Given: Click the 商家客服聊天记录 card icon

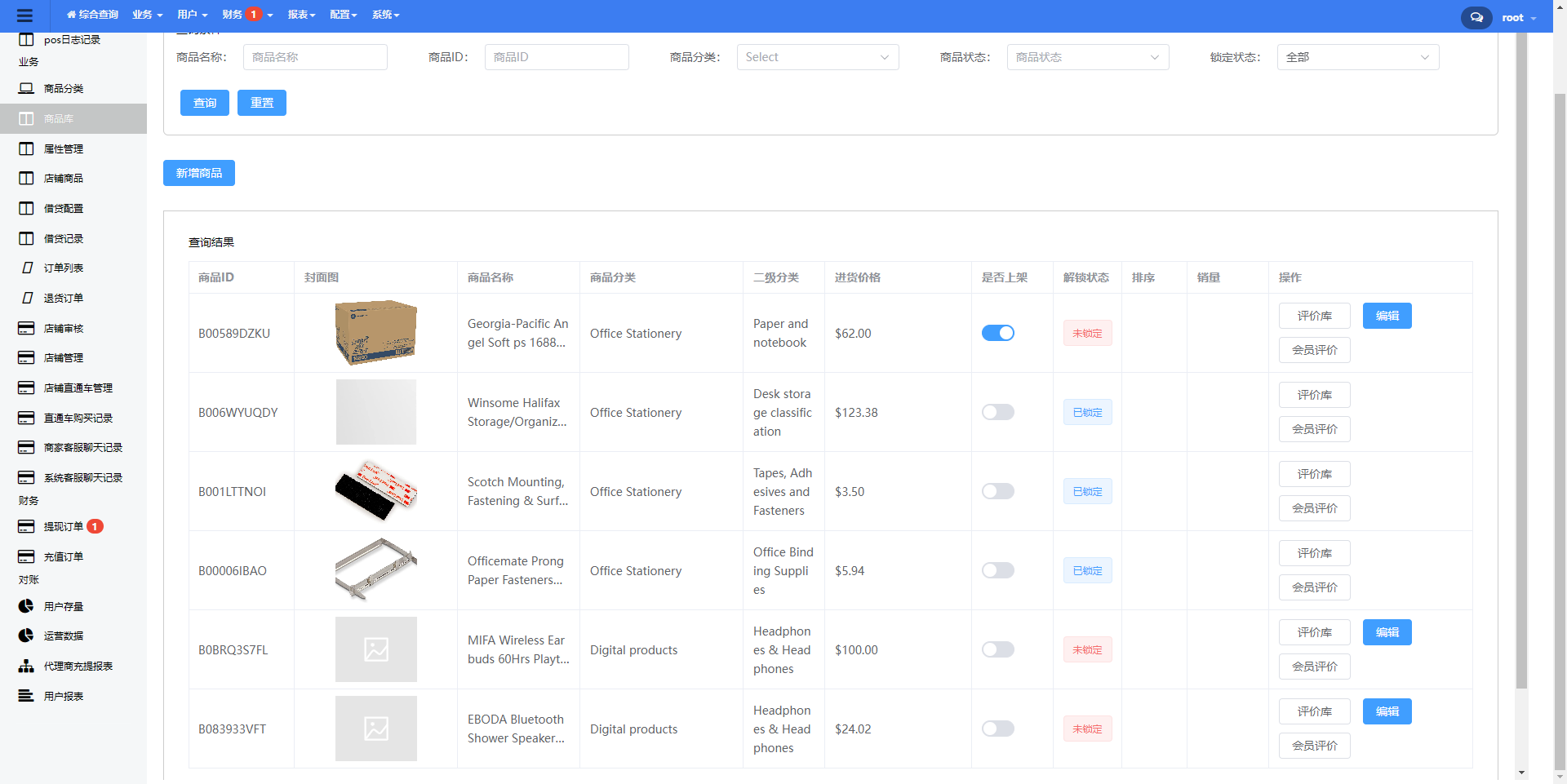Looking at the screenshot, I should (26, 447).
